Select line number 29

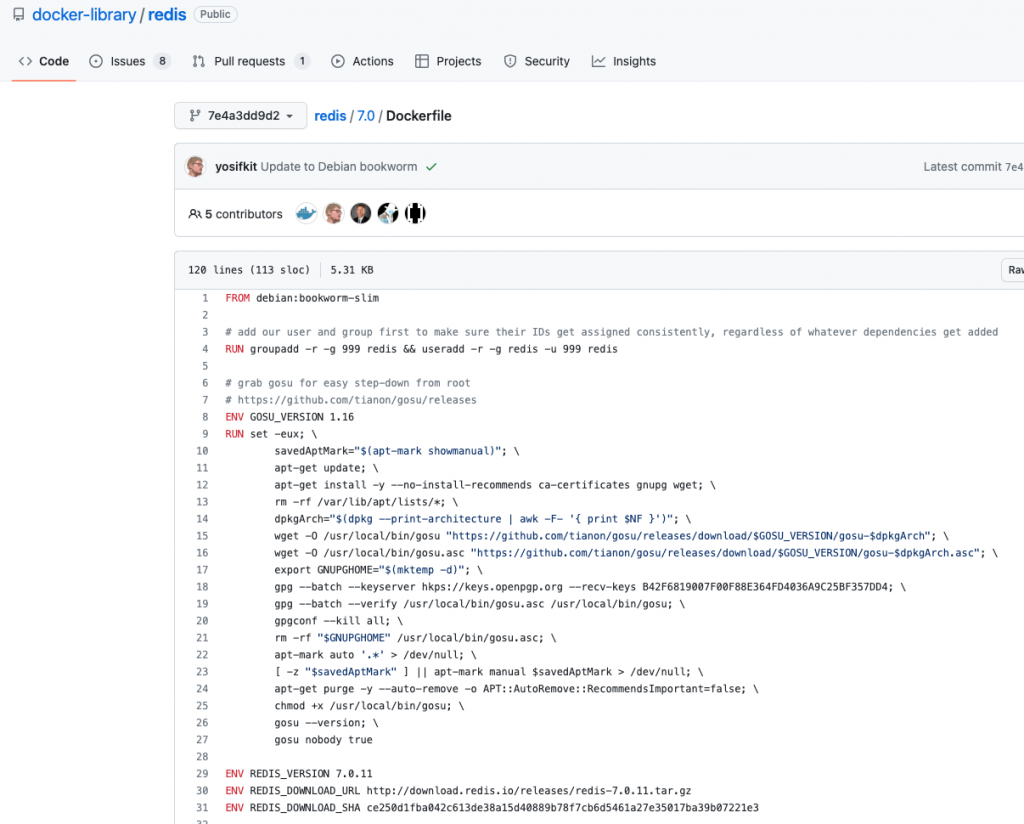point(202,773)
